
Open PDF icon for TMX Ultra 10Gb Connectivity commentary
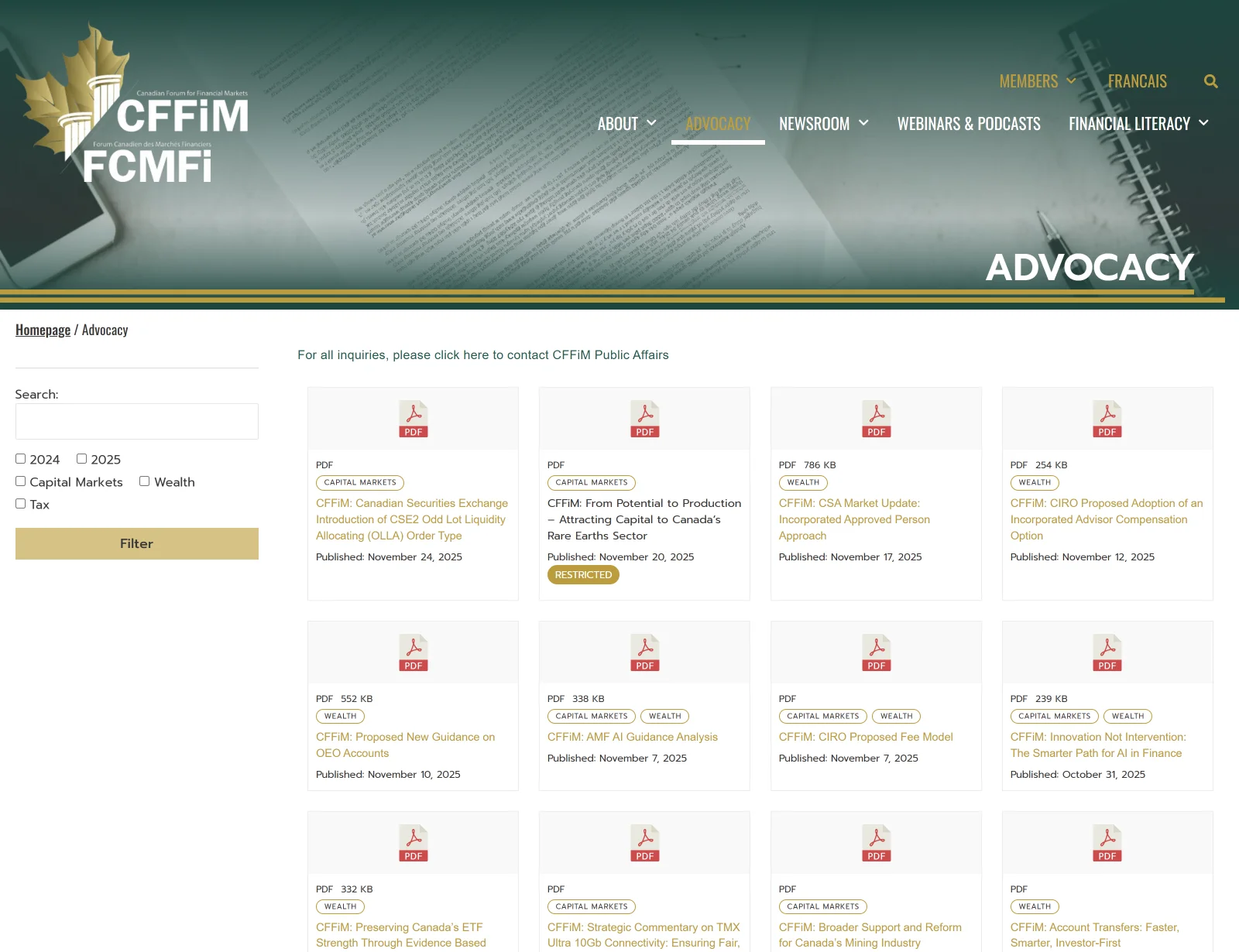pos(645,843)
